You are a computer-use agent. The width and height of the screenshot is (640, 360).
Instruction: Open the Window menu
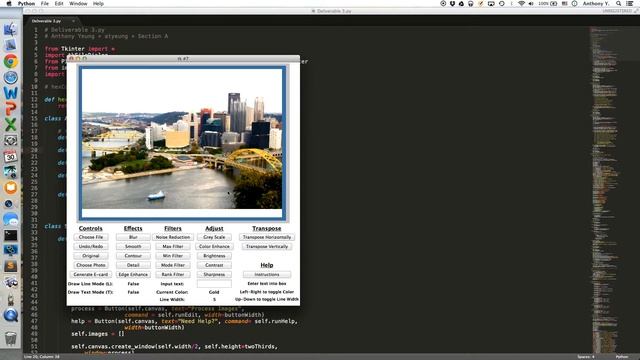(x=78, y=4)
